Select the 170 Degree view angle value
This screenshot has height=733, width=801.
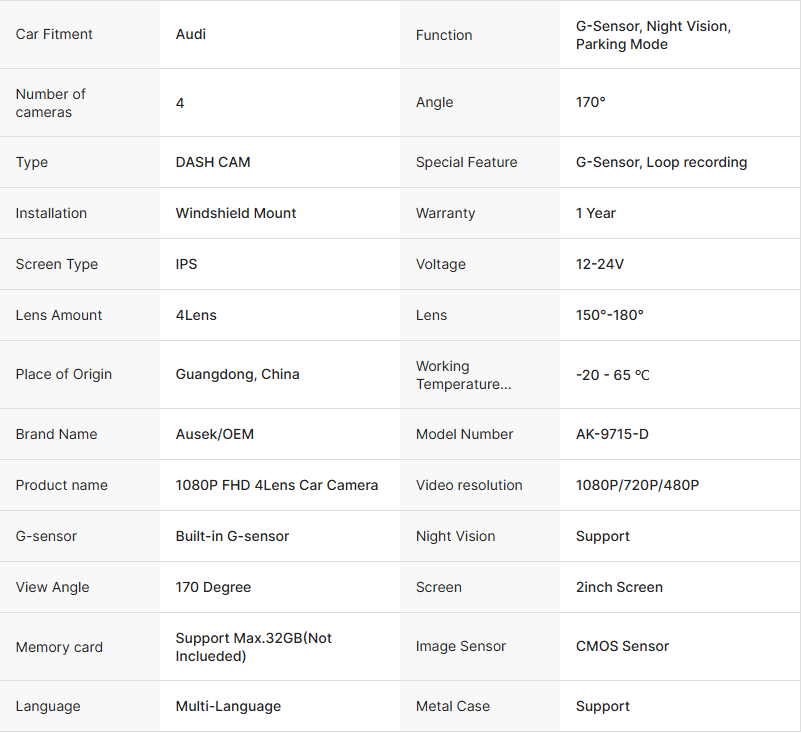click(213, 587)
